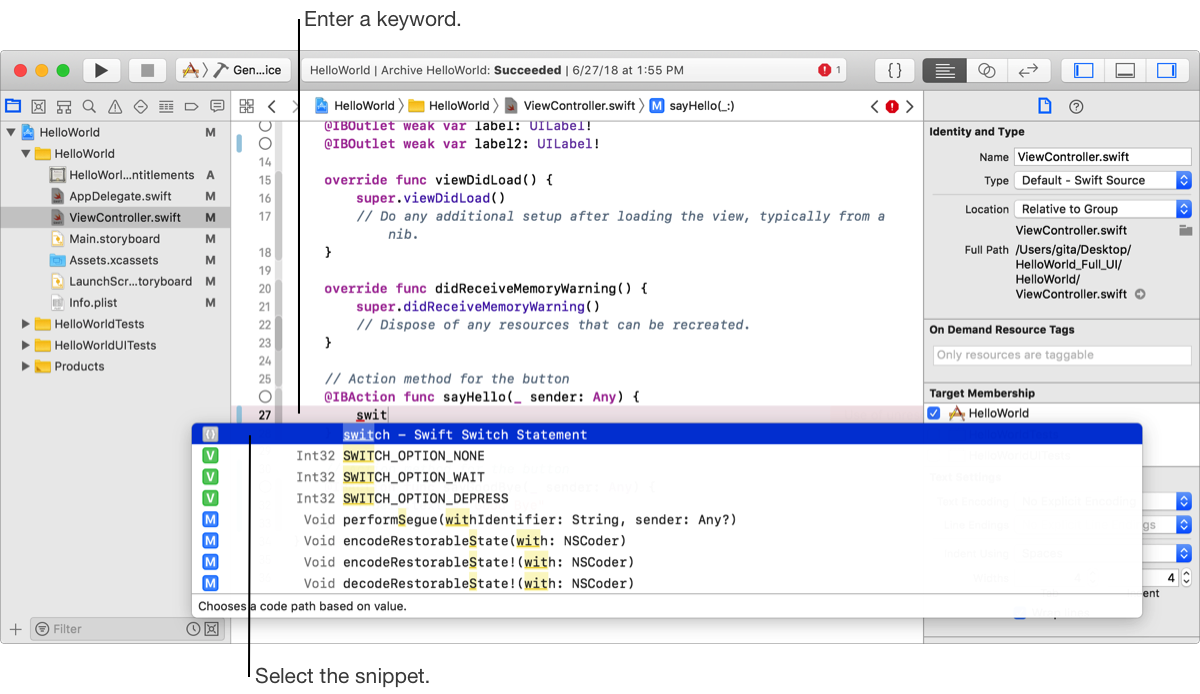
Task: Choose decodeRestorableState!(with:) completion
Action: click(x=667, y=584)
